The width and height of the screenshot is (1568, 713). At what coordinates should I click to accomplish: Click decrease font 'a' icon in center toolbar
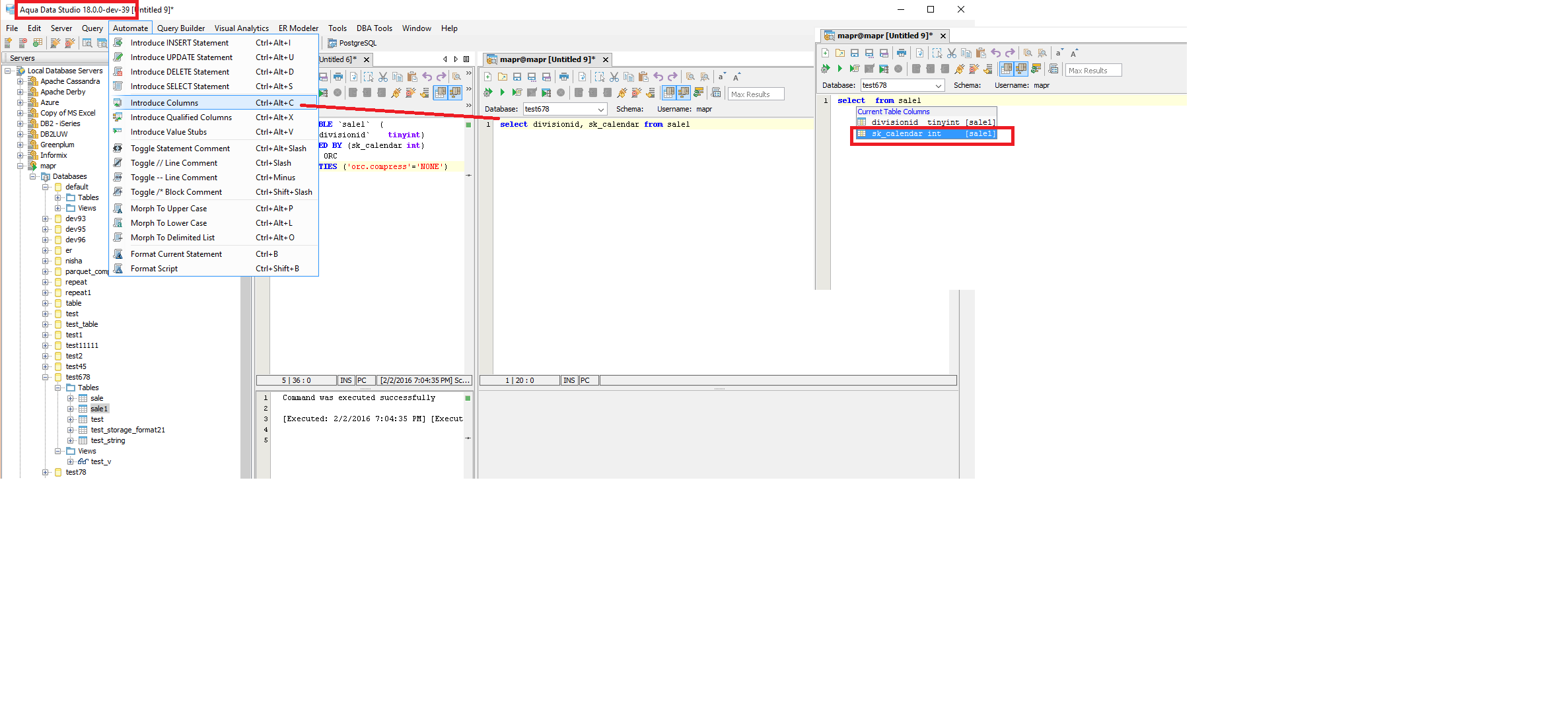click(x=722, y=77)
